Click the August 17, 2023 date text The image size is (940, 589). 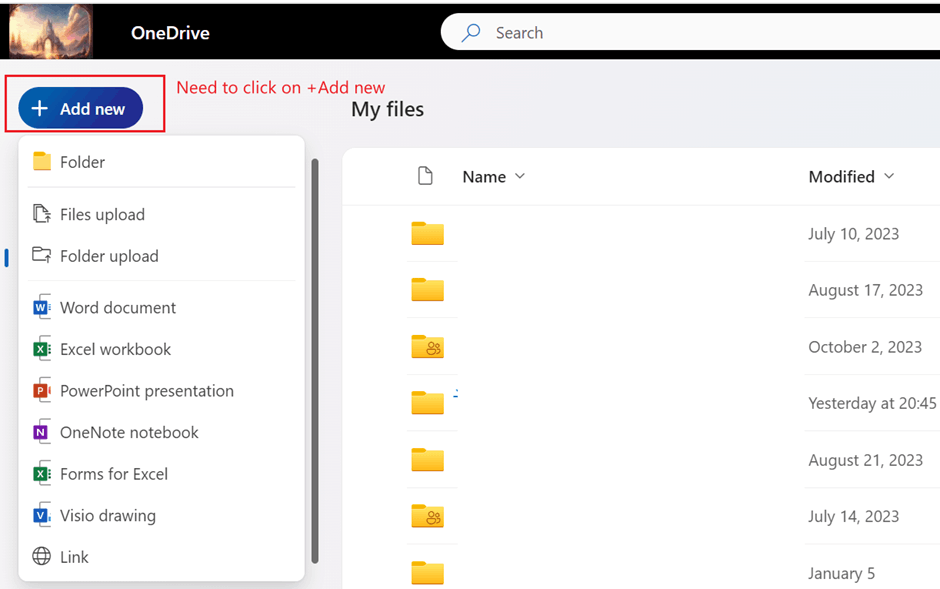click(x=866, y=290)
